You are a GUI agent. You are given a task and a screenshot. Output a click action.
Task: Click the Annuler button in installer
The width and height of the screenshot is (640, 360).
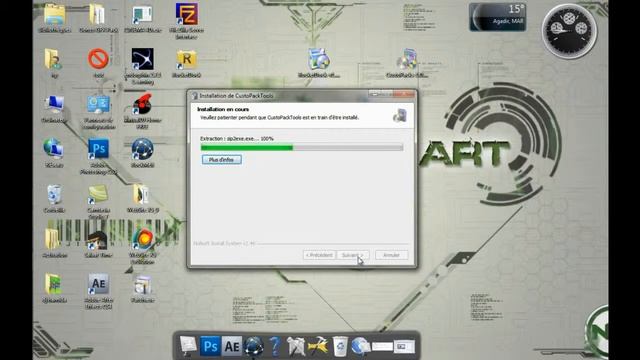391,255
